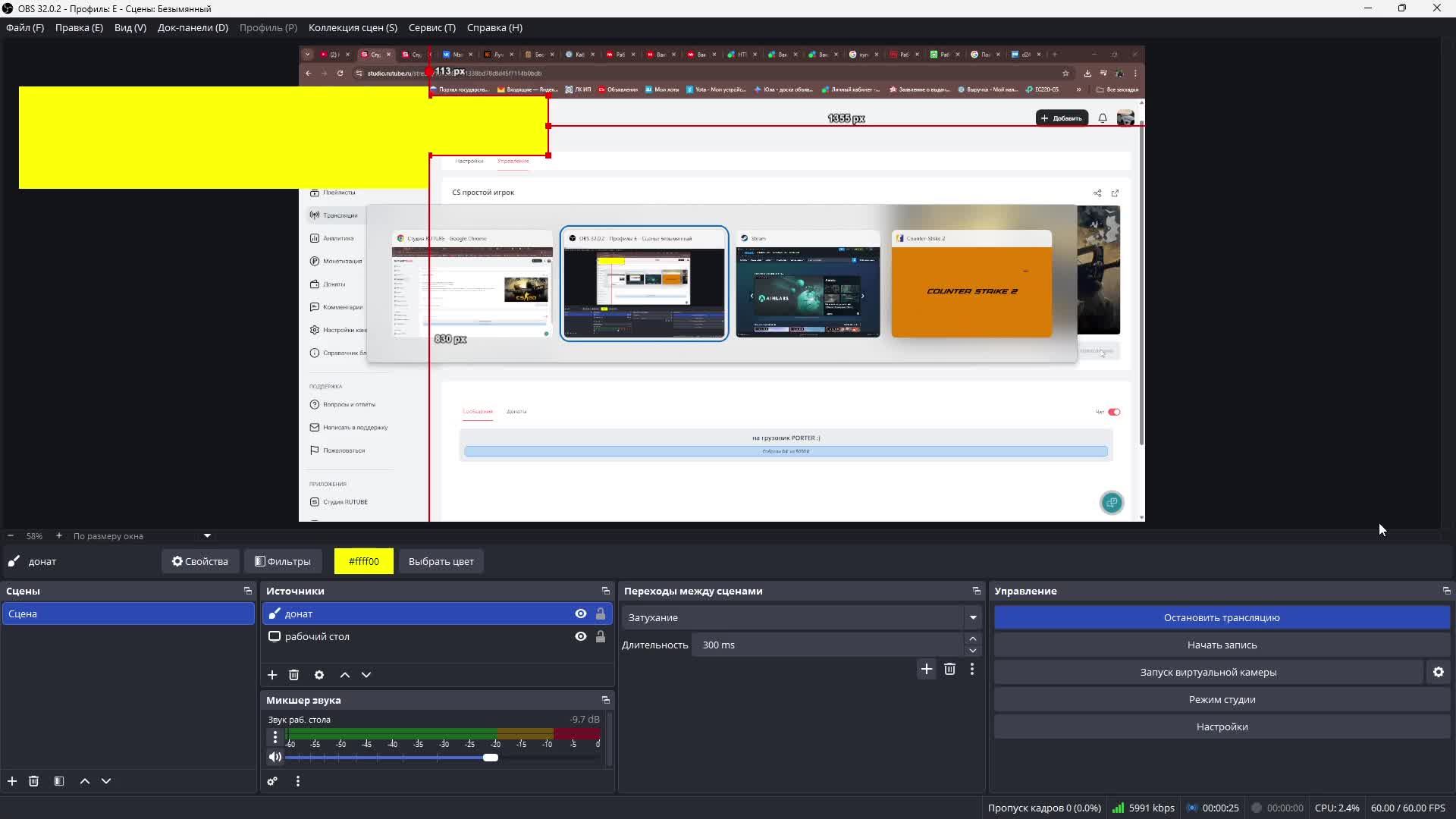The image size is (1456, 819).
Task: Expand the Затухание transition dropdown
Action: pyautogui.click(x=973, y=617)
